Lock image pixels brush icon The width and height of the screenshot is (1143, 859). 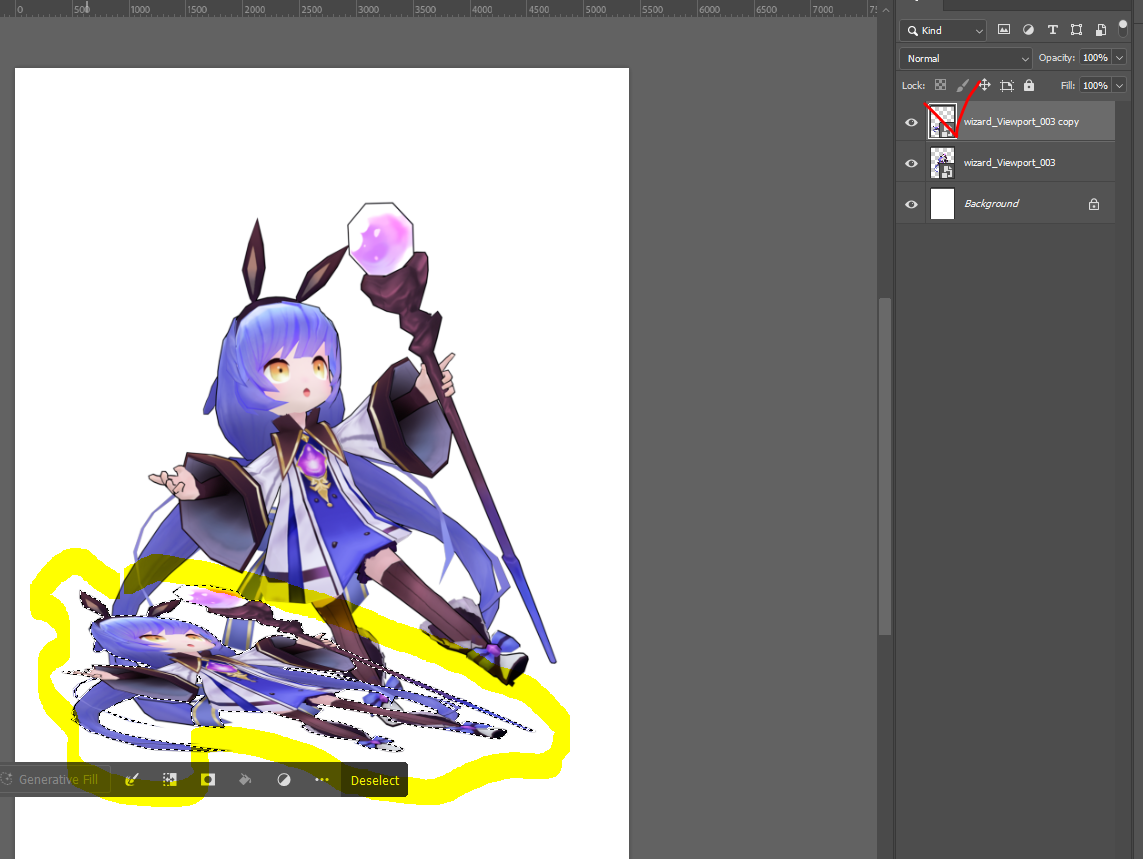point(963,85)
